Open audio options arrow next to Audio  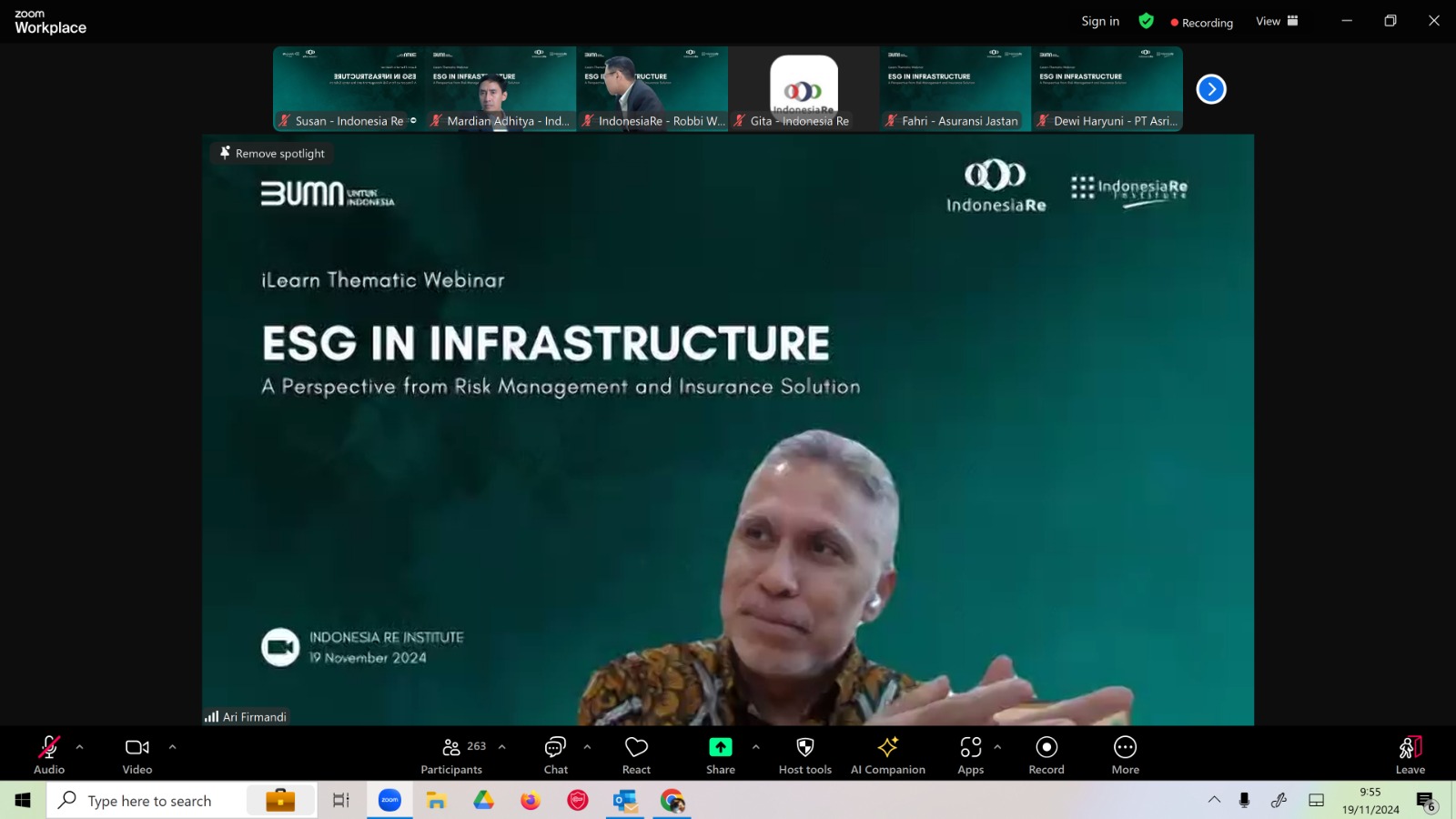80,747
